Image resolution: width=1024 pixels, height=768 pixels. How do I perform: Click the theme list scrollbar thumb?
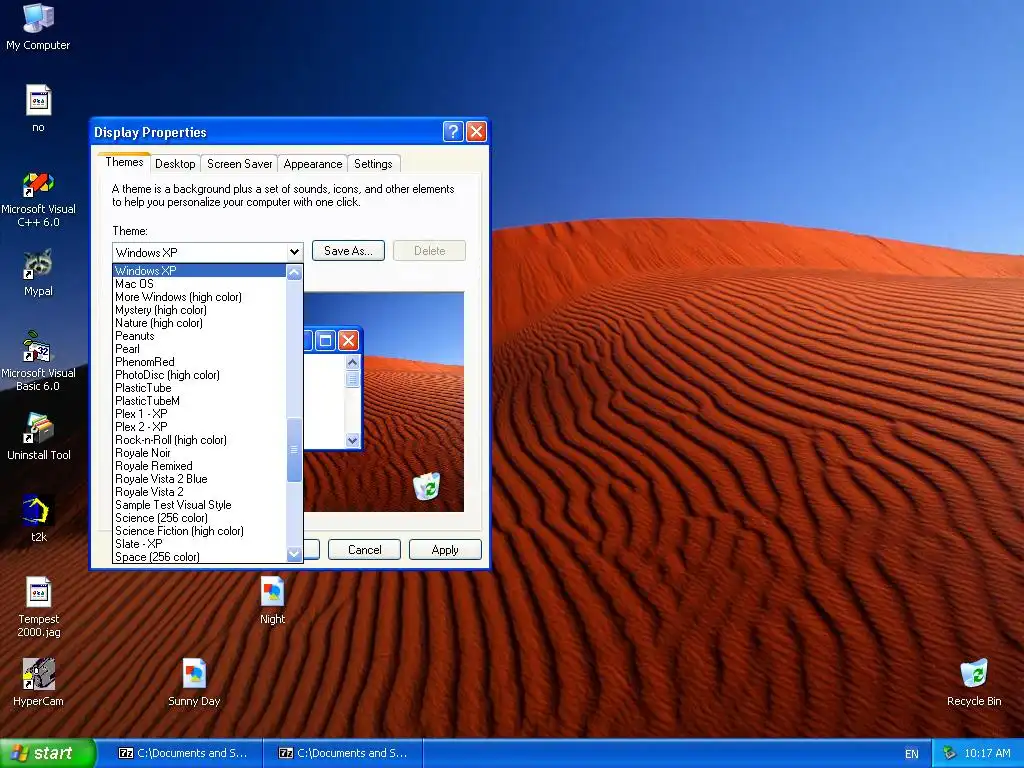295,450
